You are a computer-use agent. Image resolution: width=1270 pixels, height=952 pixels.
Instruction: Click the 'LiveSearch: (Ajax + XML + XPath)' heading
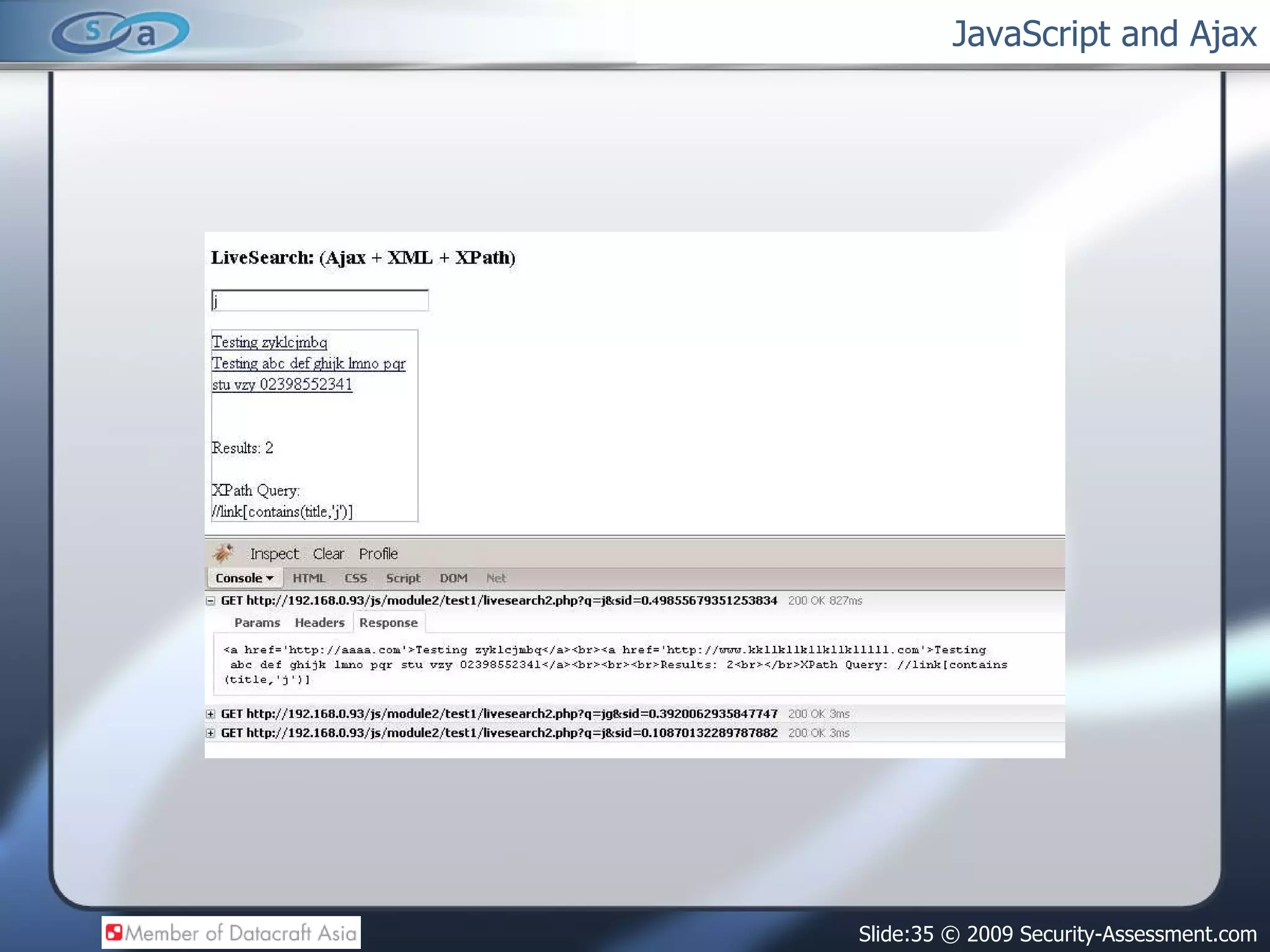(x=363, y=258)
